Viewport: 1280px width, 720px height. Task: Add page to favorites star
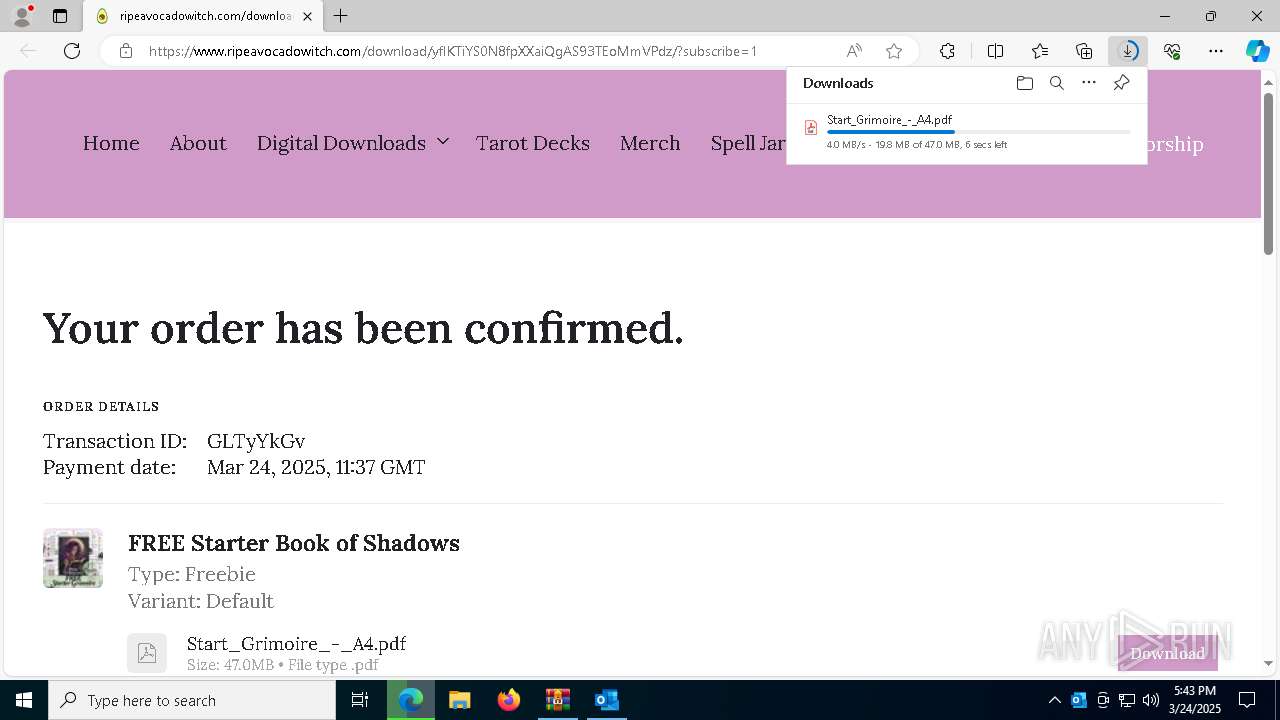coord(894,51)
